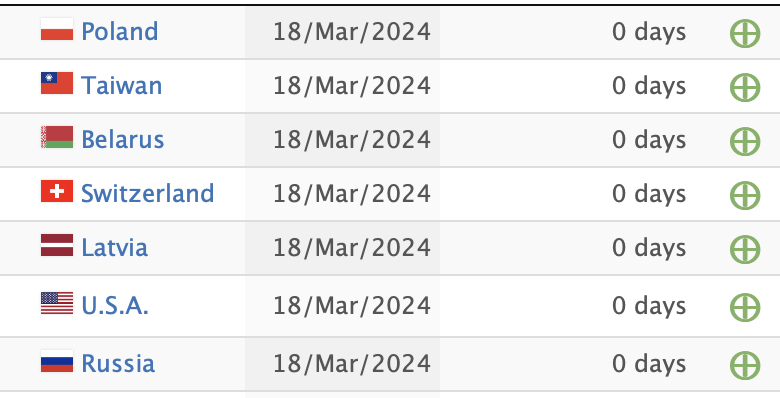Image resolution: width=780 pixels, height=398 pixels.
Task: Open the Russia country link
Action: (x=118, y=363)
